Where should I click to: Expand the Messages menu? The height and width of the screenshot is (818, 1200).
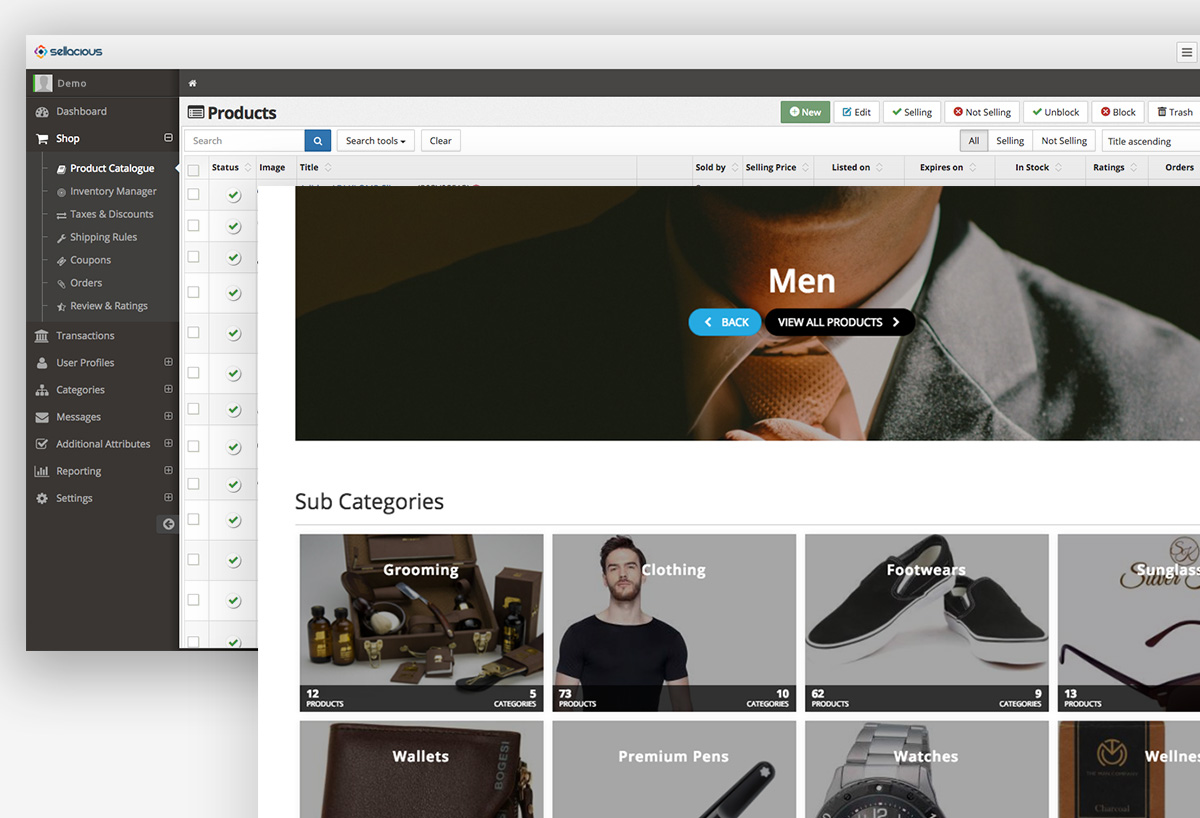tap(168, 416)
